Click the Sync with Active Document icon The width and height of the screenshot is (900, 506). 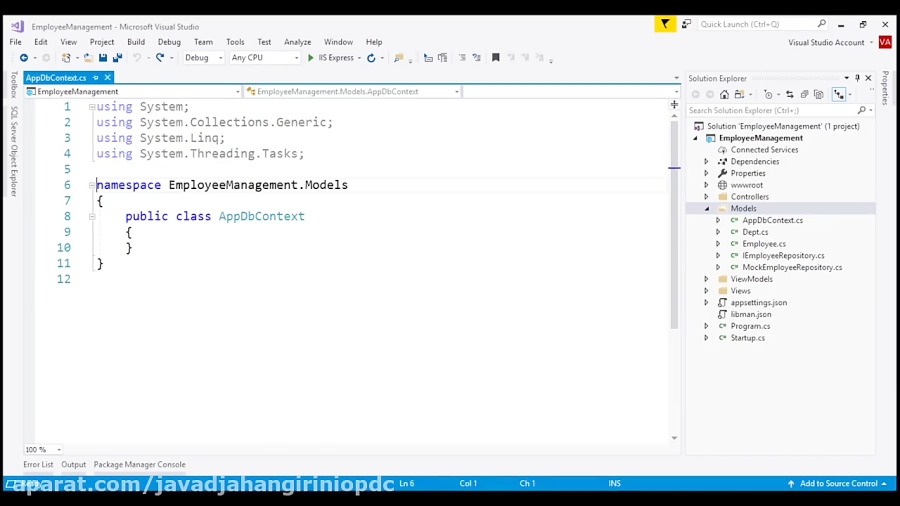point(790,95)
